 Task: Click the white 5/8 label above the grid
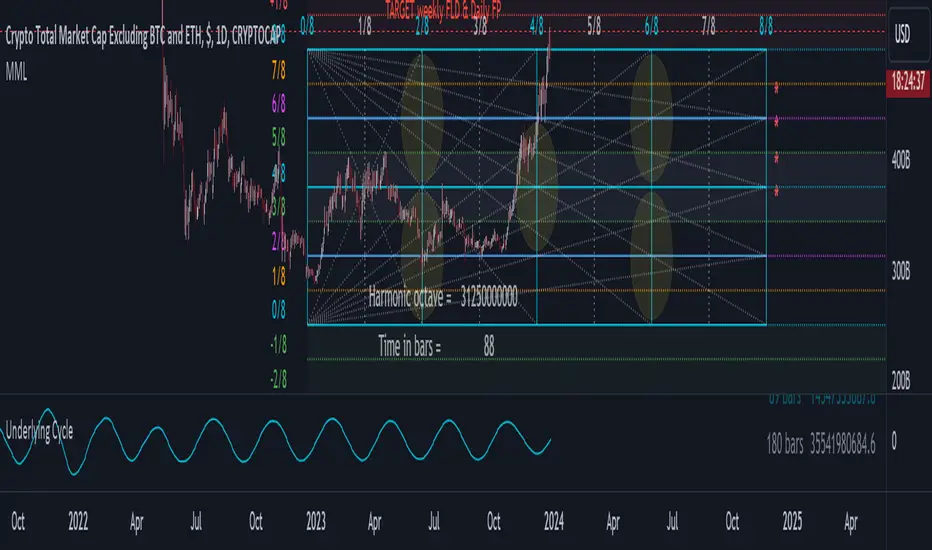[594, 26]
